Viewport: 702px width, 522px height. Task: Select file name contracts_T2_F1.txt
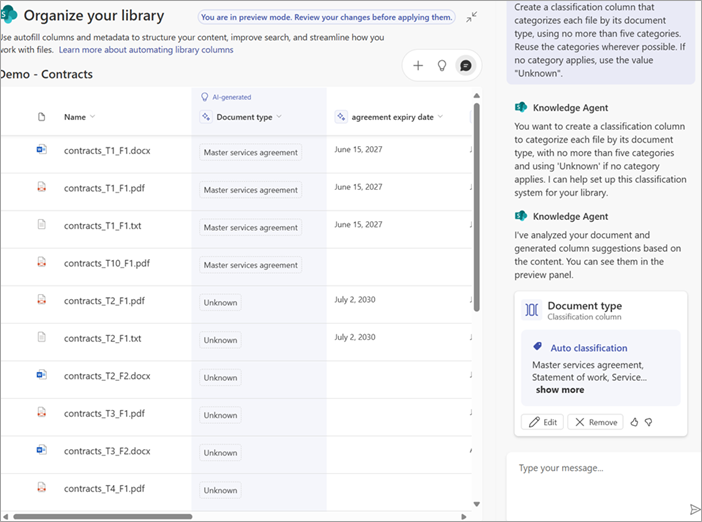(103, 339)
